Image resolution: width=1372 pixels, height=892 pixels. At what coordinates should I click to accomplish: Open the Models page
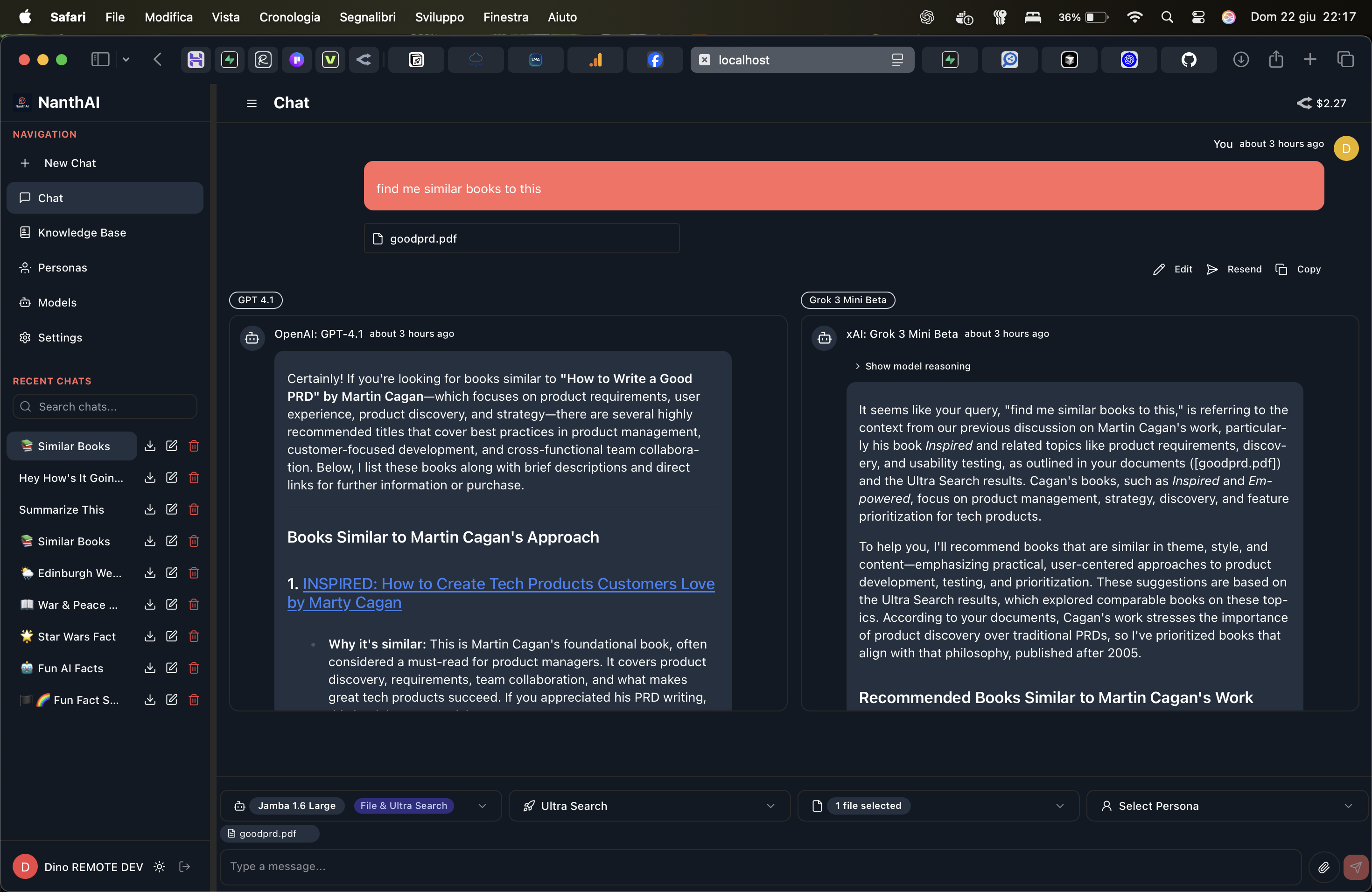coord(105,302)
